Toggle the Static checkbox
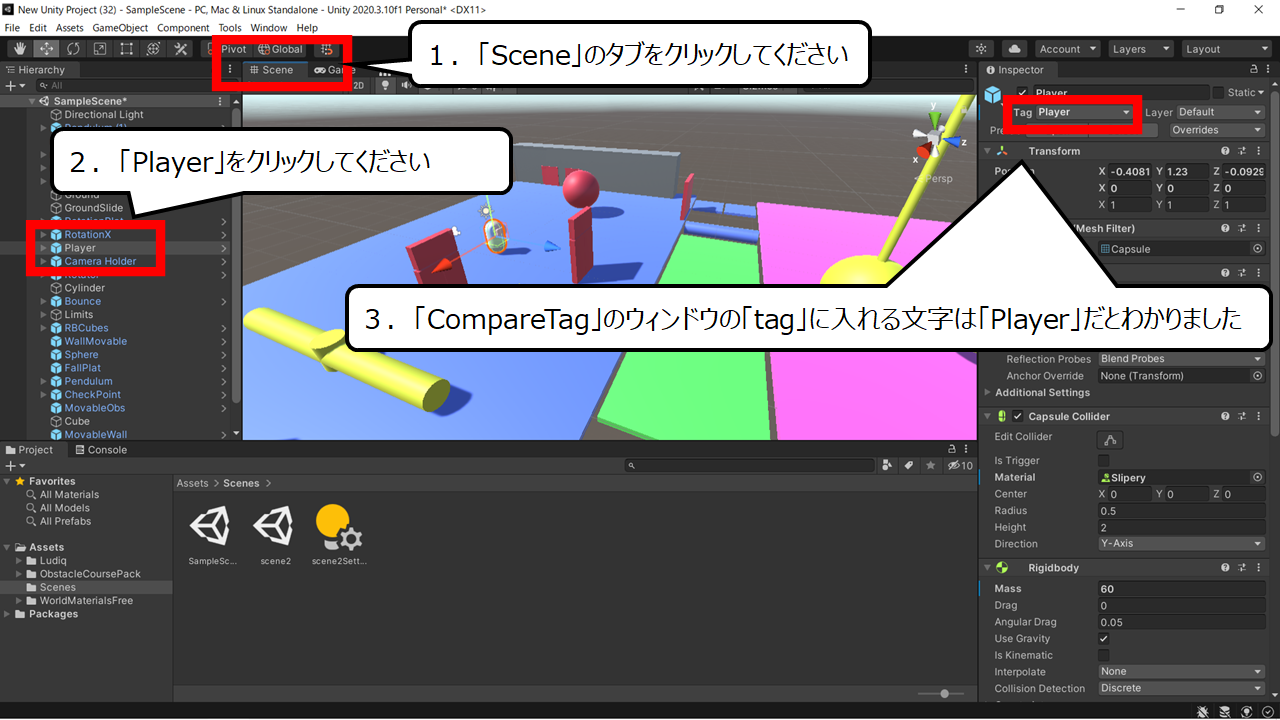Image resolution: width=1280 pixels, height=720 pixels. click(x=1218, y=93)
